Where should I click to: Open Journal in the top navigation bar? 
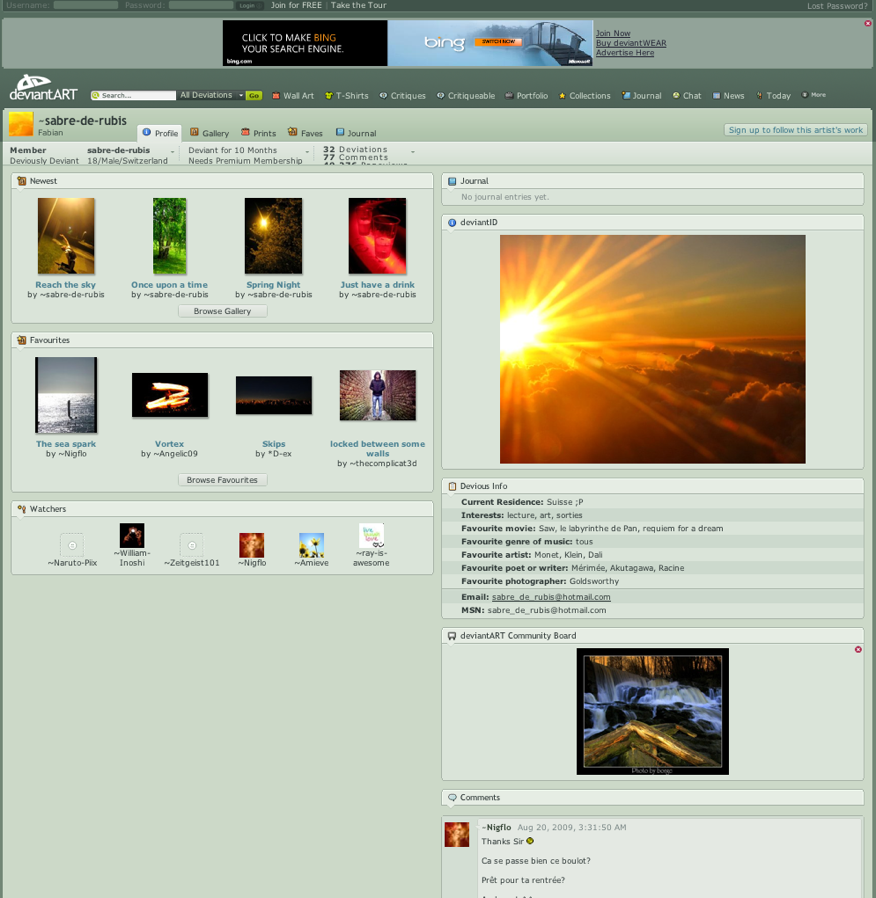coord(641,96)
